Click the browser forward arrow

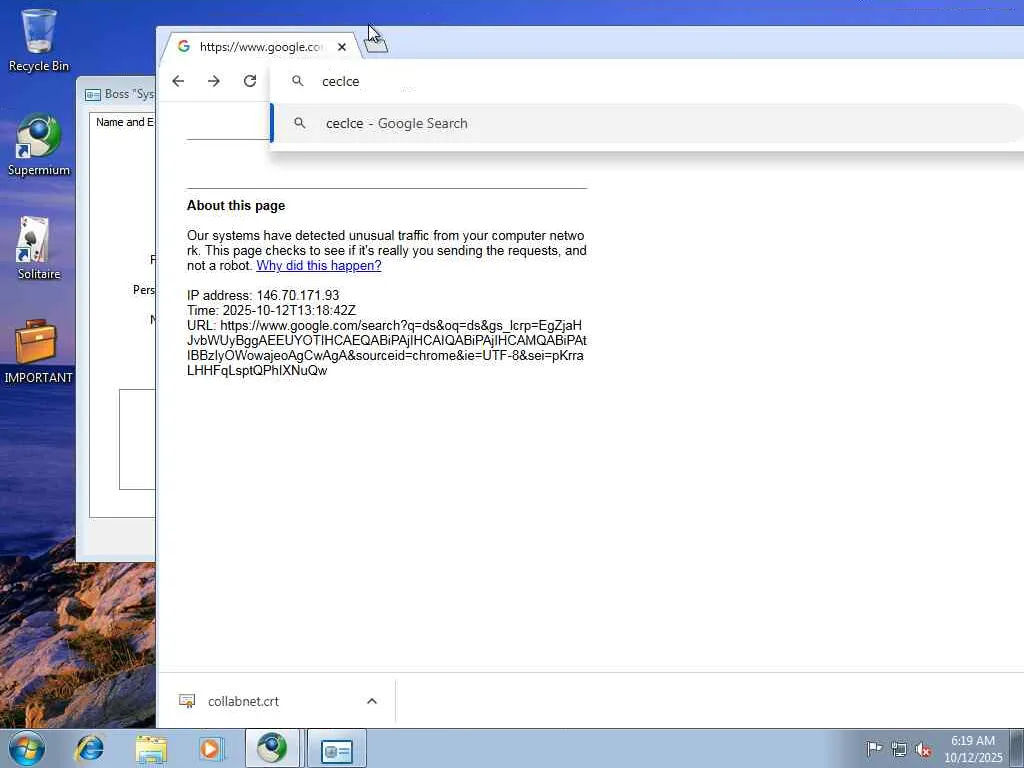pyautogui.click(x=214, y=81)
